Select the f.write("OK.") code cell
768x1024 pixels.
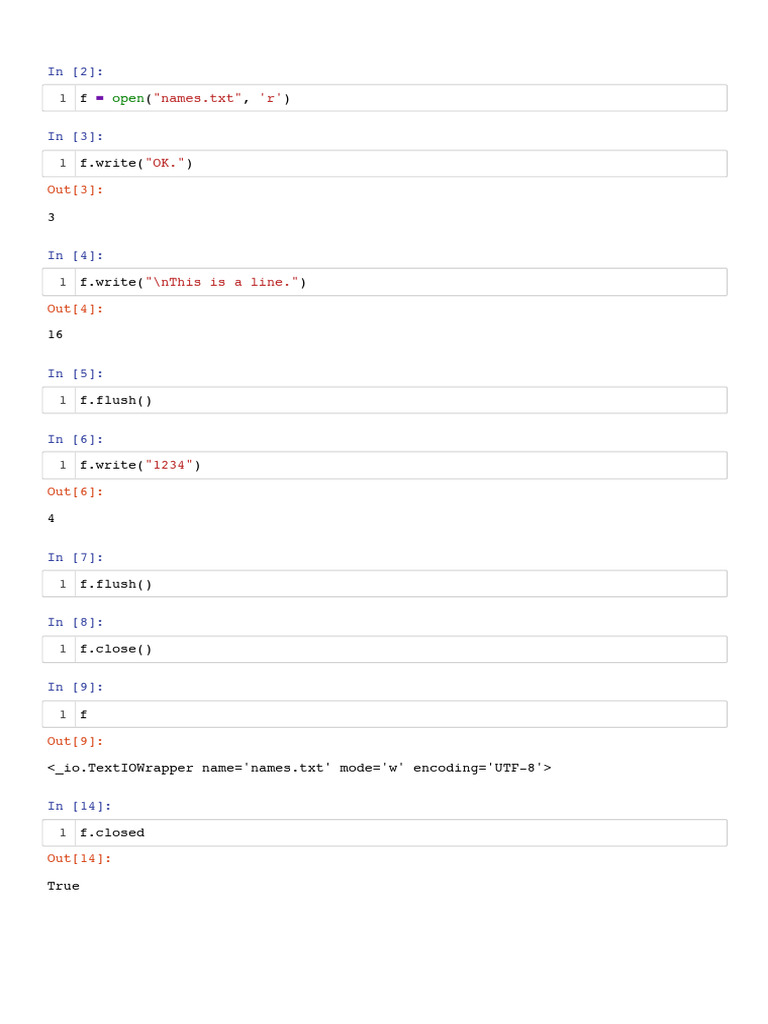(400, 164)
